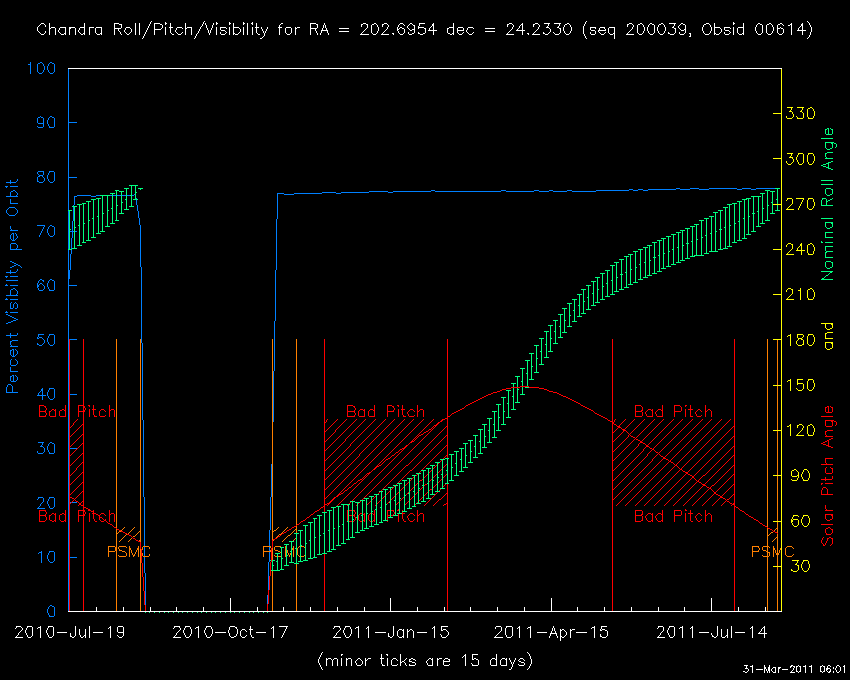
Task: Click the peak of the red pitch curve
Action: (x=530, y=386)
